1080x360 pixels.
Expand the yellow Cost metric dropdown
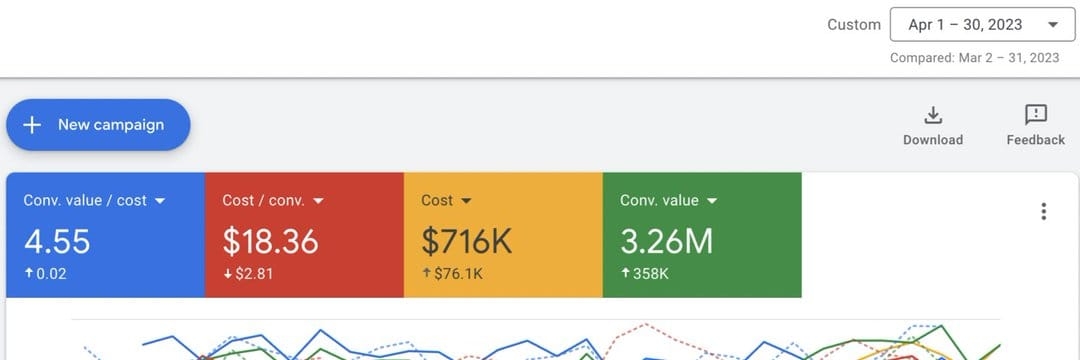click(466, 201)
